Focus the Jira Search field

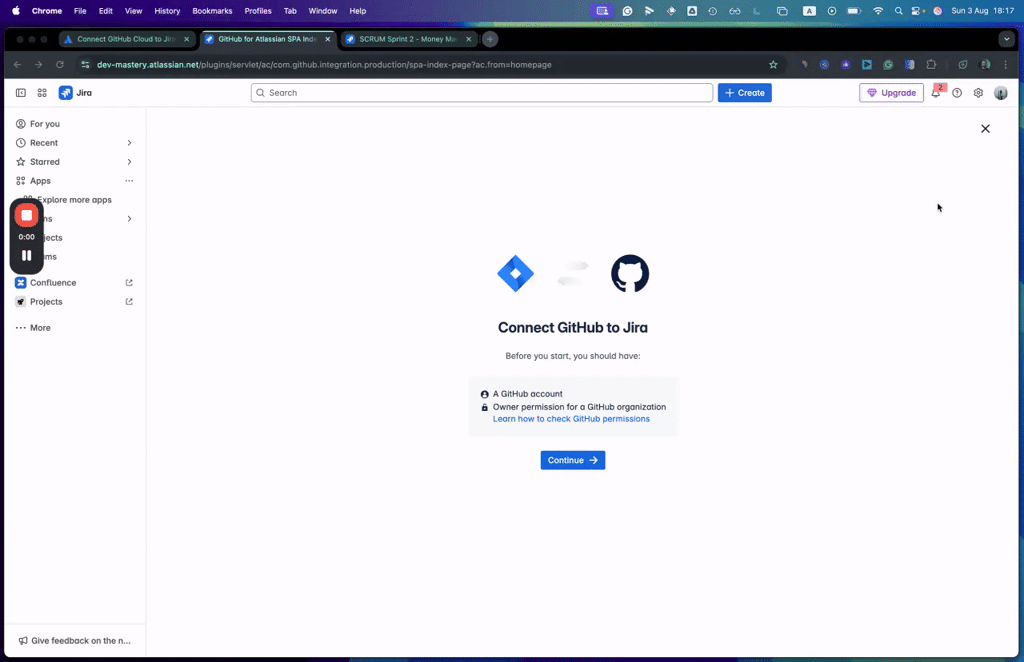point(481,93)
